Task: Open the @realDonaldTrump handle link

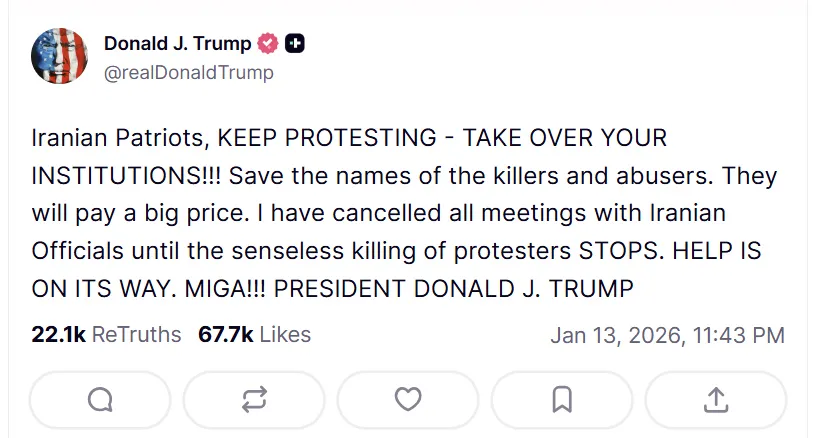Action: coord(188,73)
